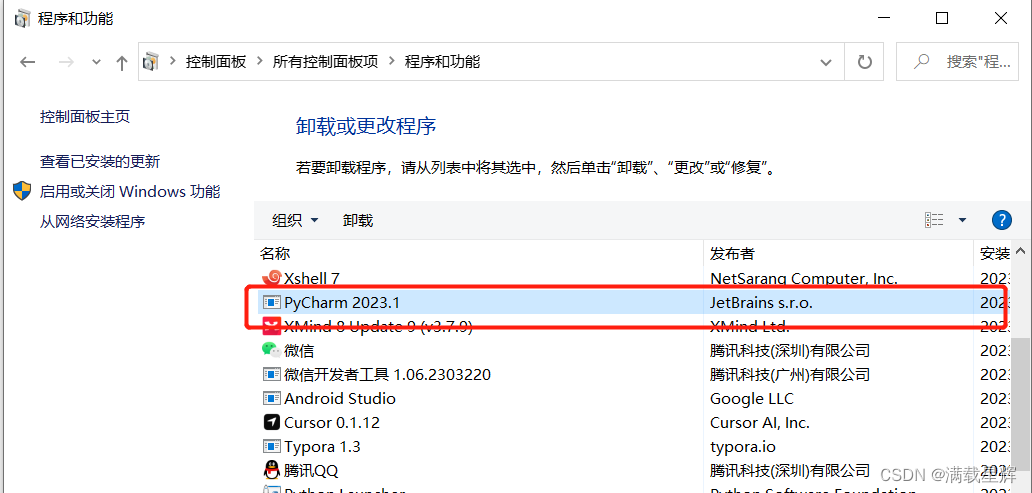
Task: Go back with the left arrow
Action: click(27, 63)
